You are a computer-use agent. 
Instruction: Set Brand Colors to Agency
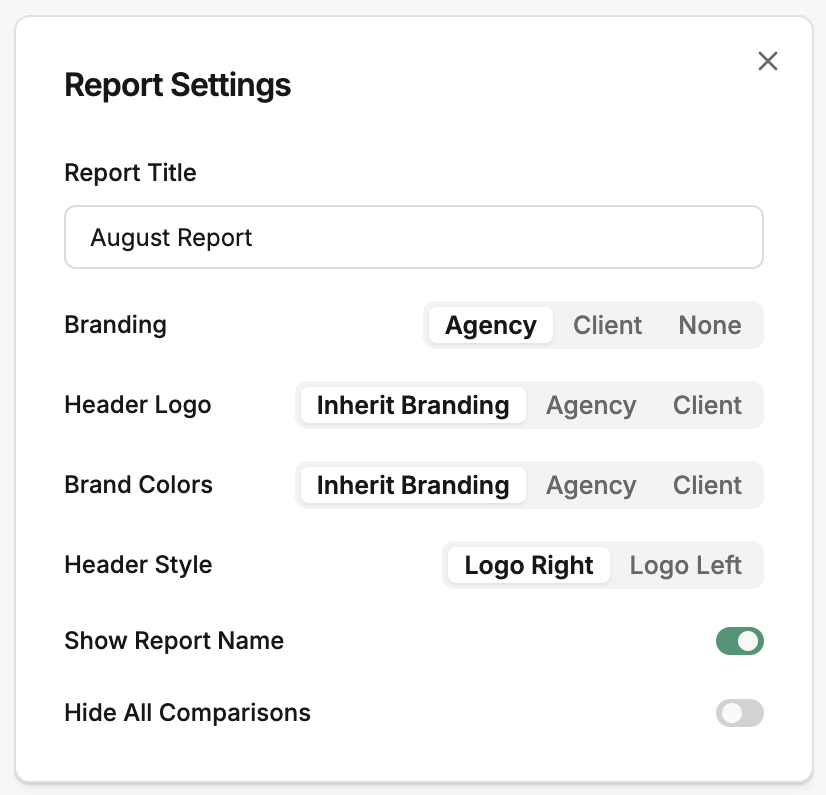(x=591, y=485)
